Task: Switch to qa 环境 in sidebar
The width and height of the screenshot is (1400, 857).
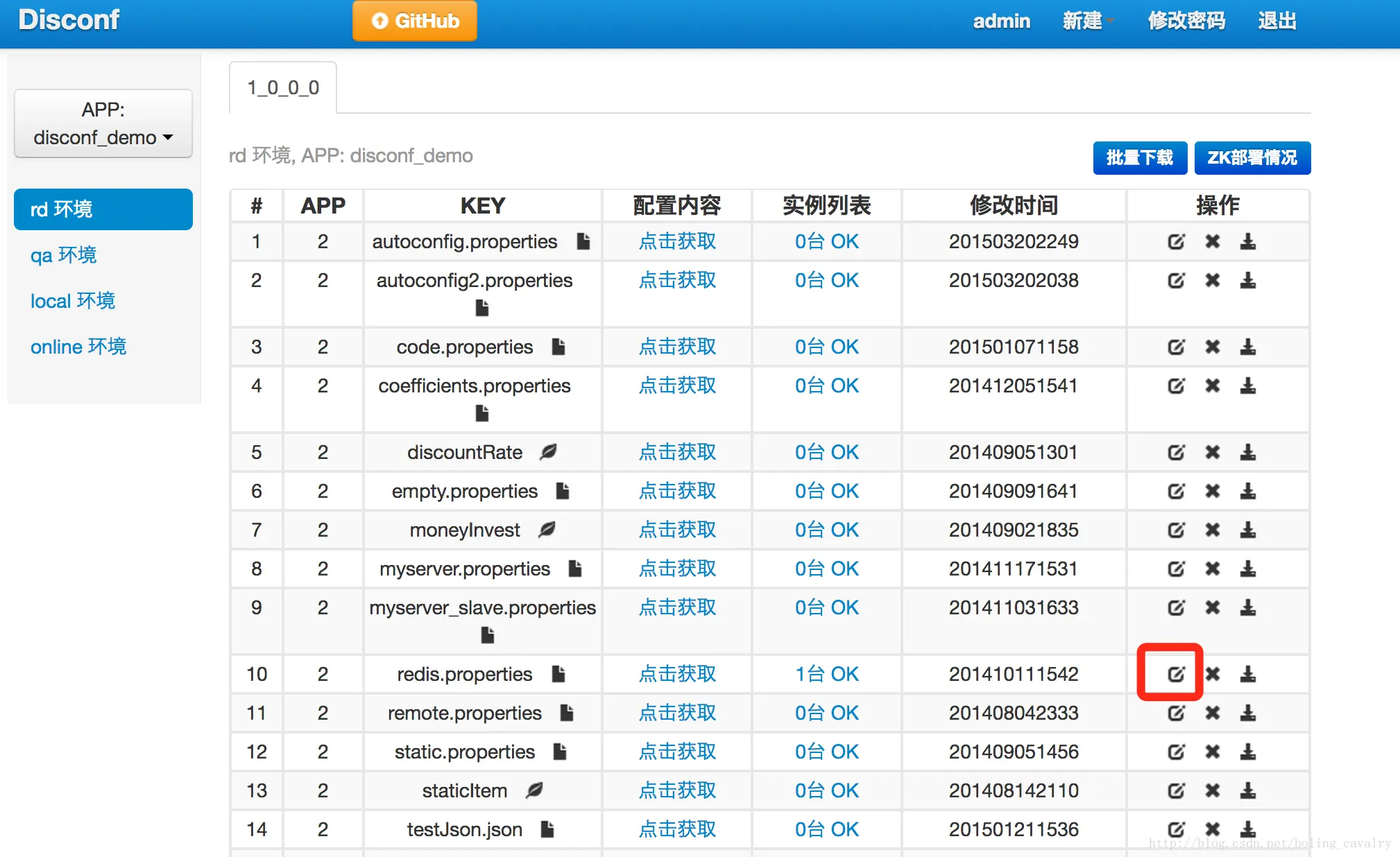Action: [63, 255]
